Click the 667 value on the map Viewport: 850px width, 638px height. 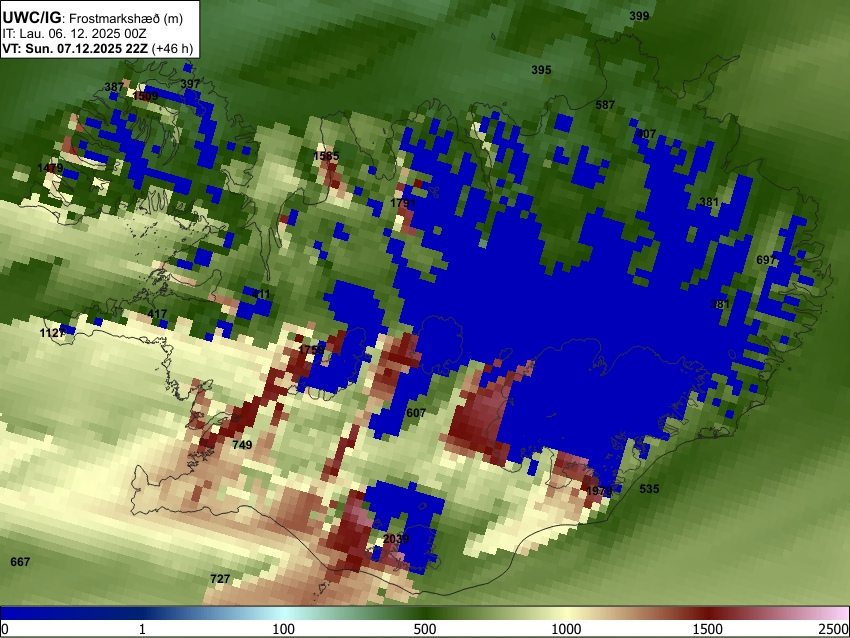pos(20,562)
